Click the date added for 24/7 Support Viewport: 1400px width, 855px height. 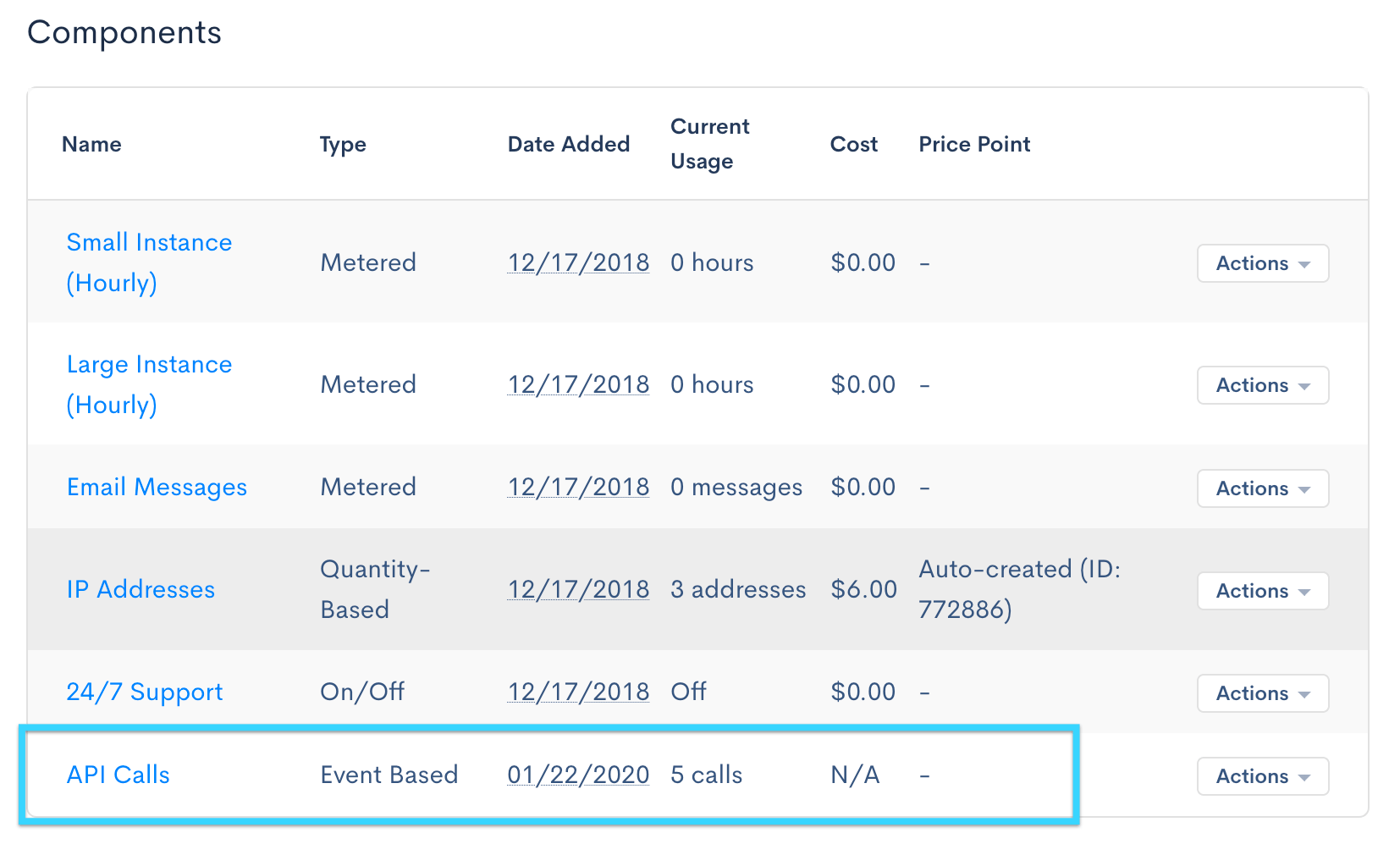pos(578,692)
